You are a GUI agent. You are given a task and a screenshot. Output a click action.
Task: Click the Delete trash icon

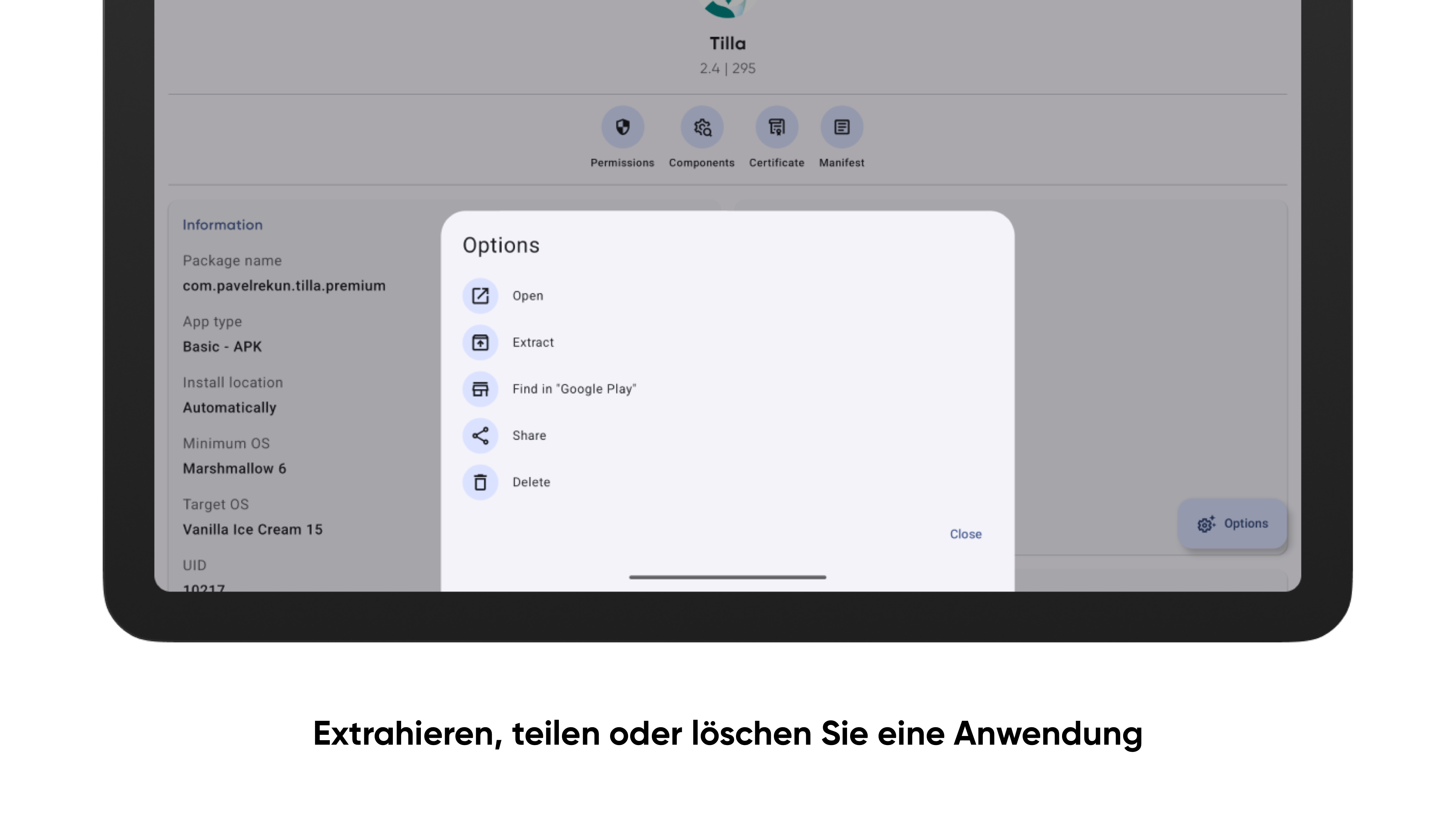pos(480,482)
